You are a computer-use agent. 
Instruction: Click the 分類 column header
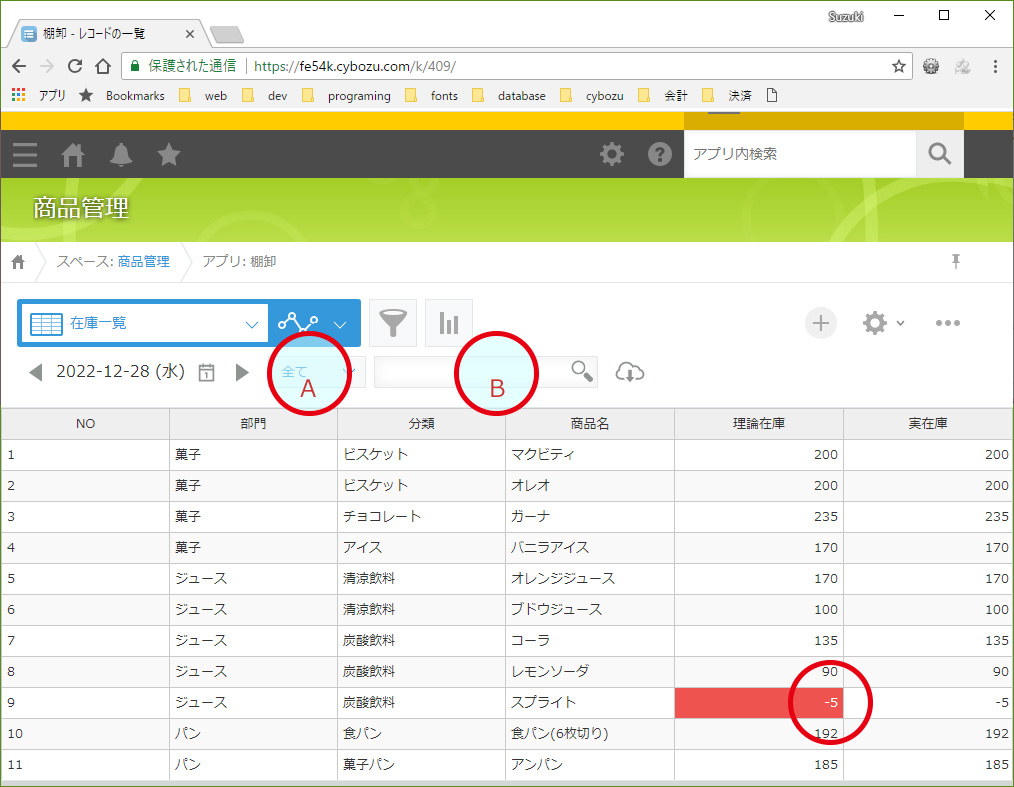(x=422, y=424)
